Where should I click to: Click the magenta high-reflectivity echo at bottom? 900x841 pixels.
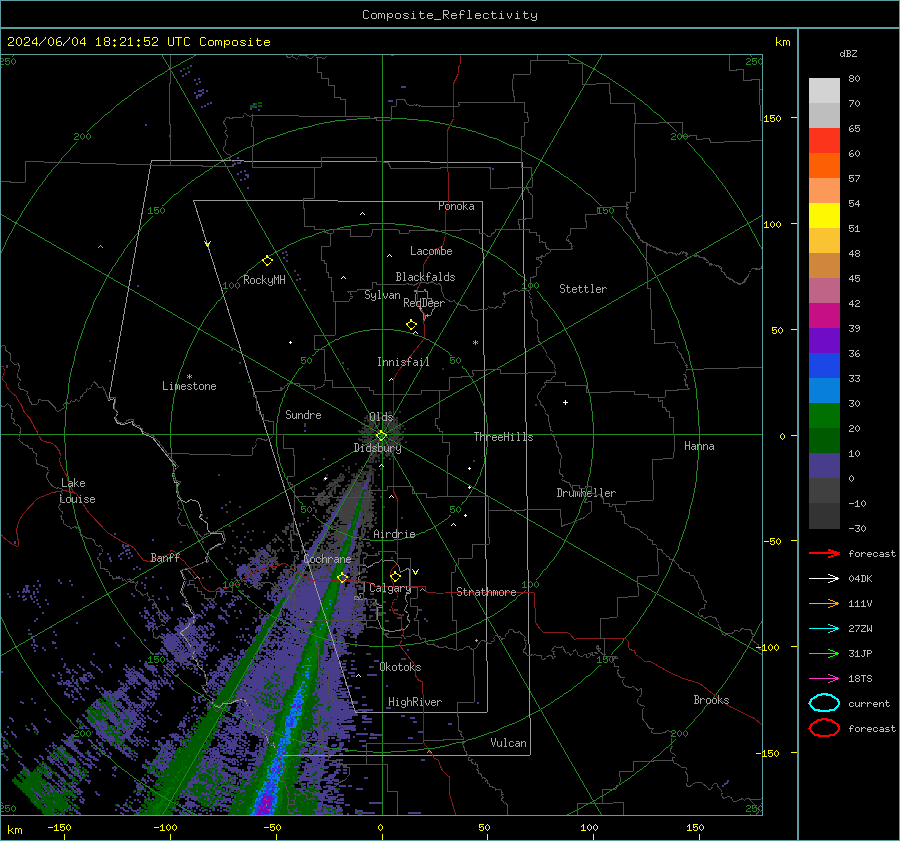point(265,803)
